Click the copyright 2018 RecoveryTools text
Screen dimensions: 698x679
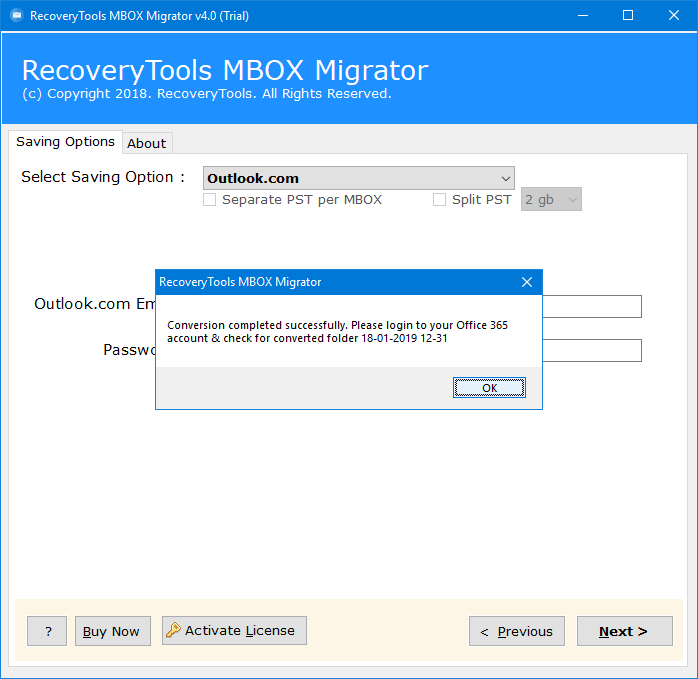[207, 94]
